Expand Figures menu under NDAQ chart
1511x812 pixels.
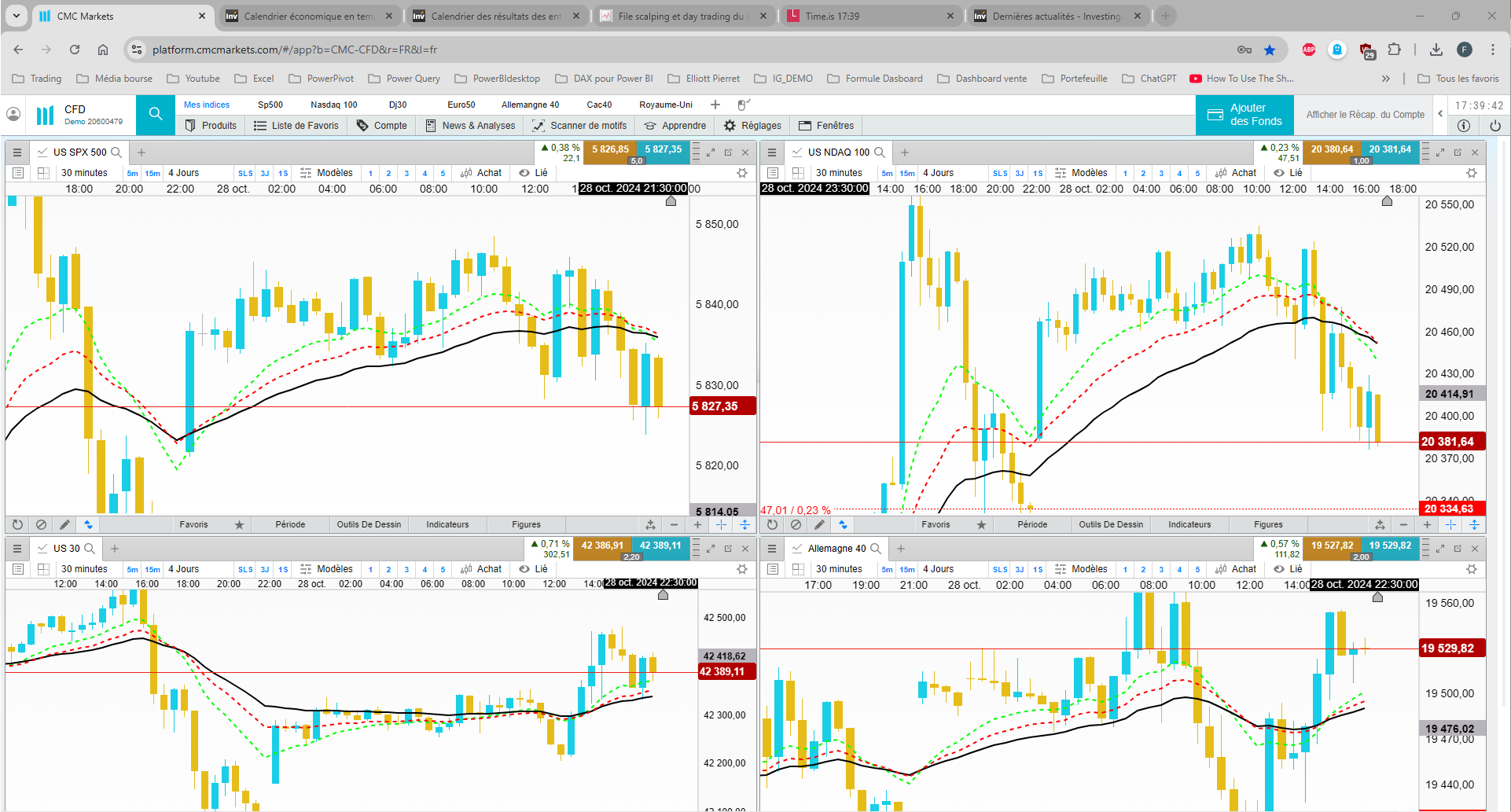(1268, 524)
